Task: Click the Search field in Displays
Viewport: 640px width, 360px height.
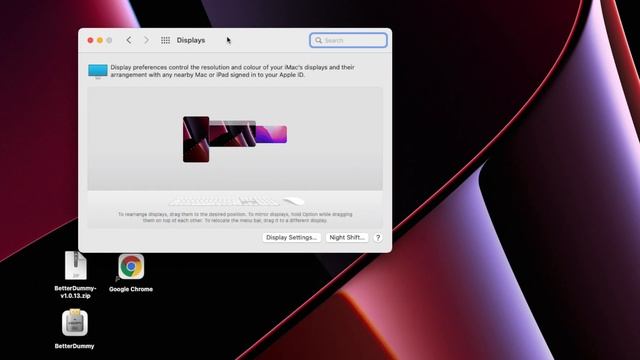Action: [348, 40]
